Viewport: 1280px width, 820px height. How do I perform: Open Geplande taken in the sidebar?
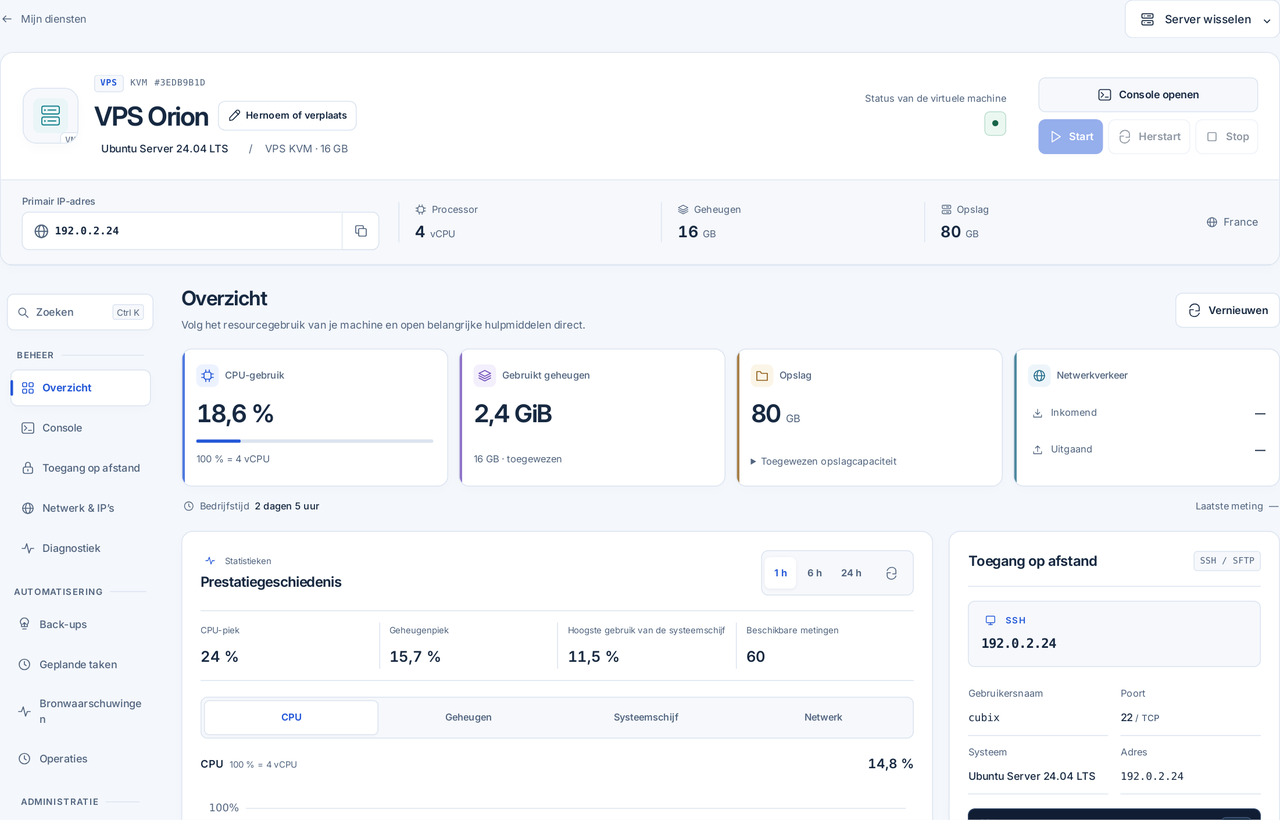(80, 664)
